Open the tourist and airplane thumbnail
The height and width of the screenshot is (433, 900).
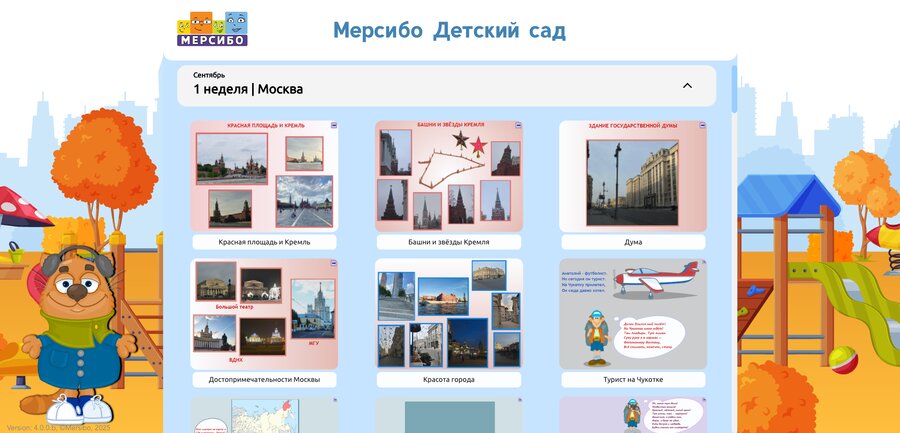point(633,314)
